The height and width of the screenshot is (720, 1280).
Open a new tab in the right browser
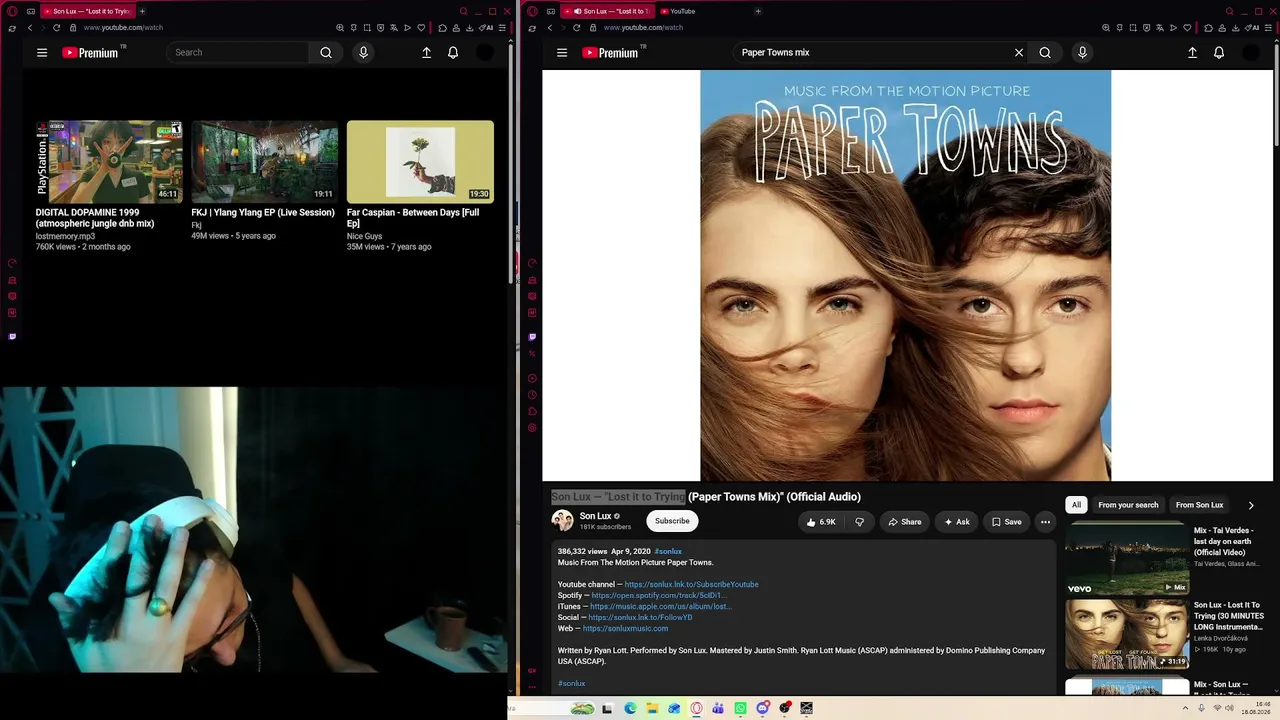[757, 11]
